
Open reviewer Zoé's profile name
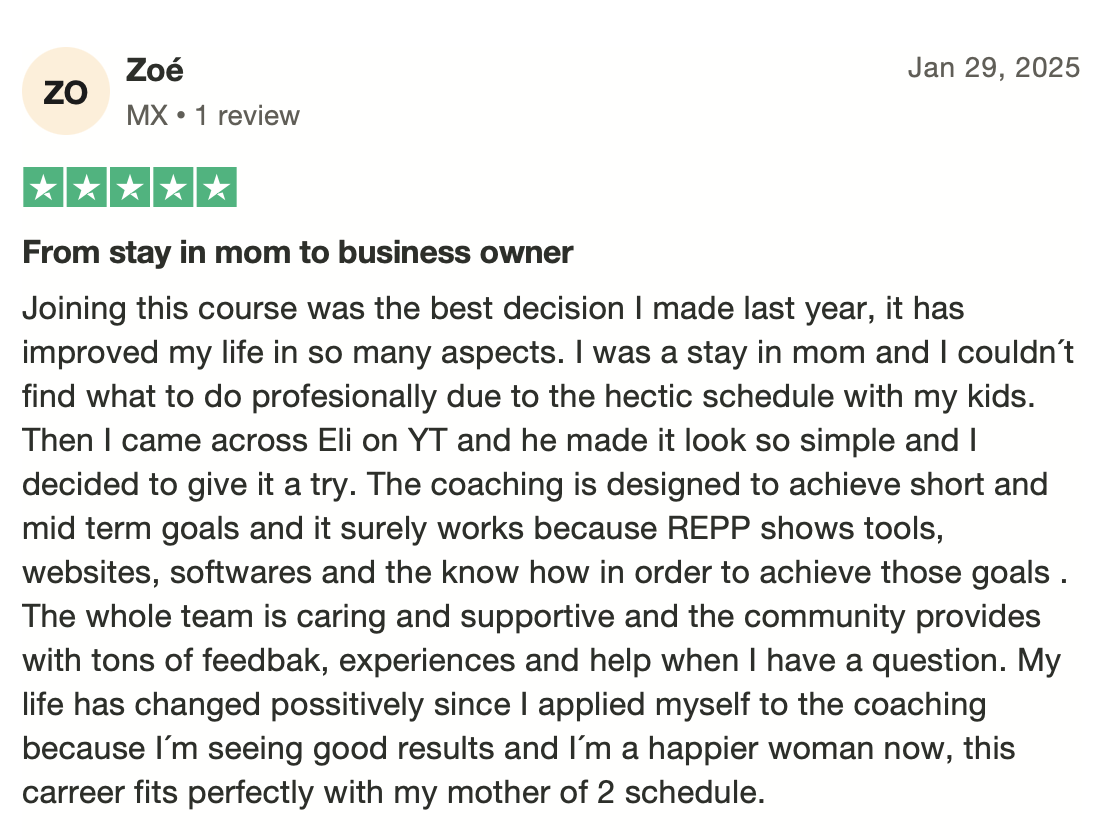pyautogui.click(x=154, y=70)
